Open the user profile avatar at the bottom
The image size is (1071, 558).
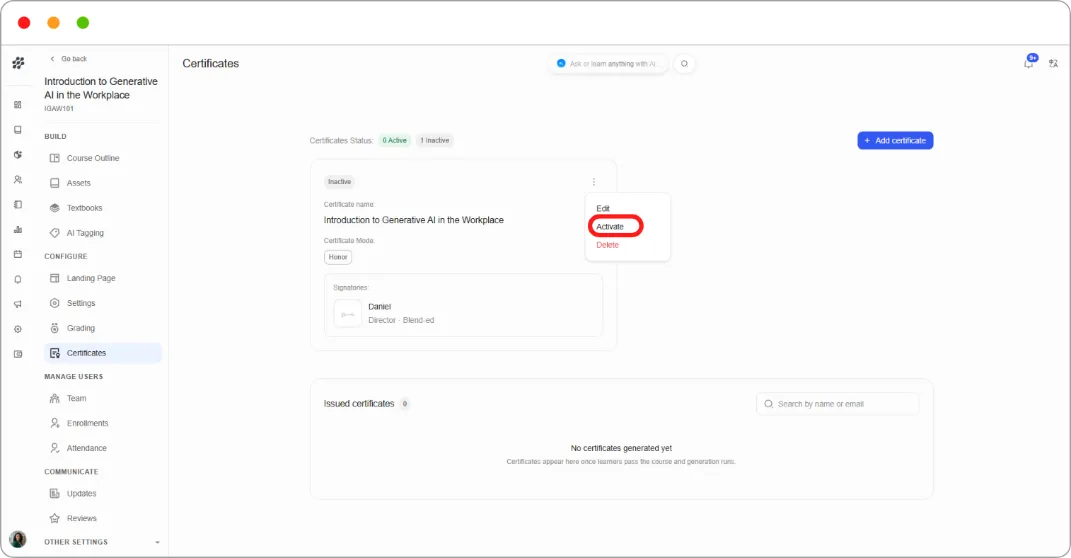click(18, 540)
